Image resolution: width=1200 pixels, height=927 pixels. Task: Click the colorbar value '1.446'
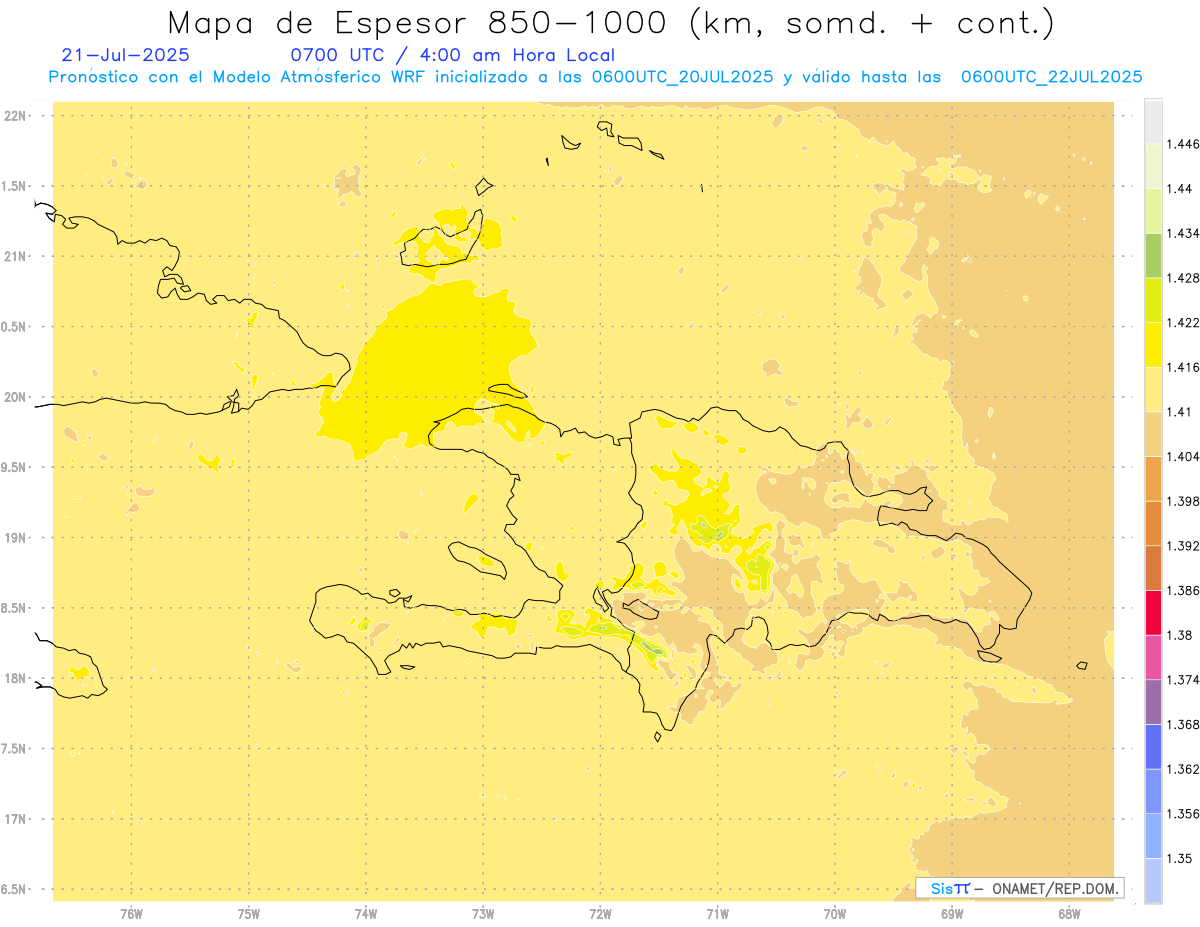(1184, 144)
